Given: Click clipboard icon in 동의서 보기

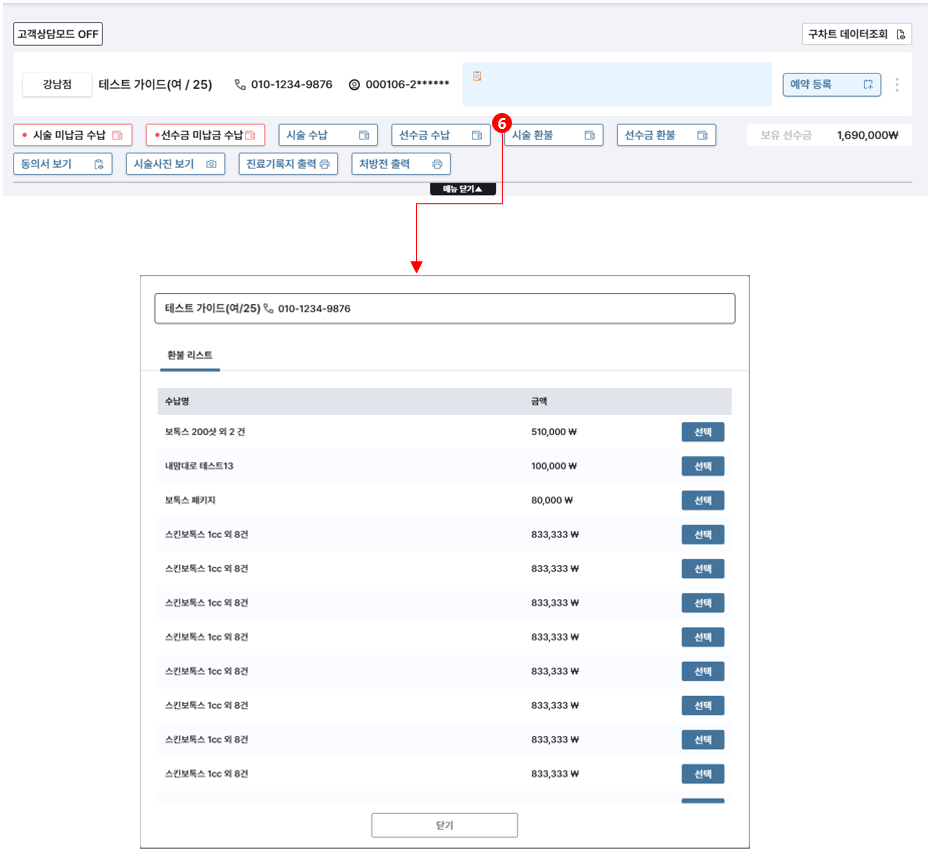Looking at the screenshot, I should 99,164.
